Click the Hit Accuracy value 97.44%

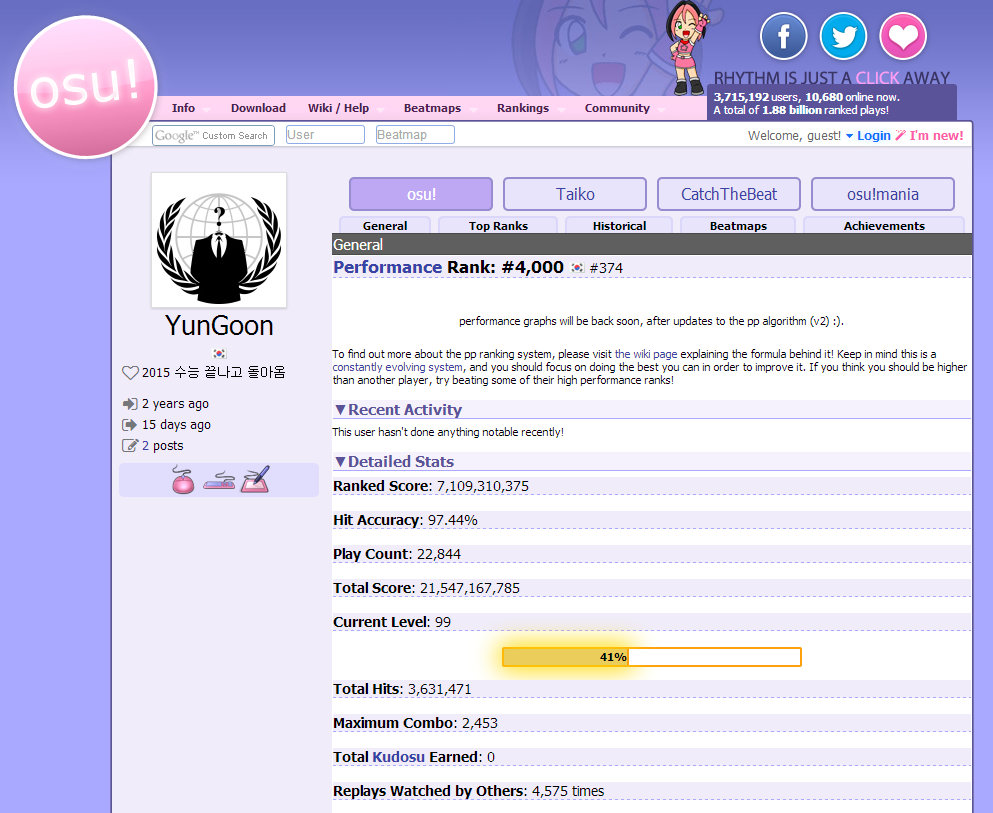click(453, 520)
